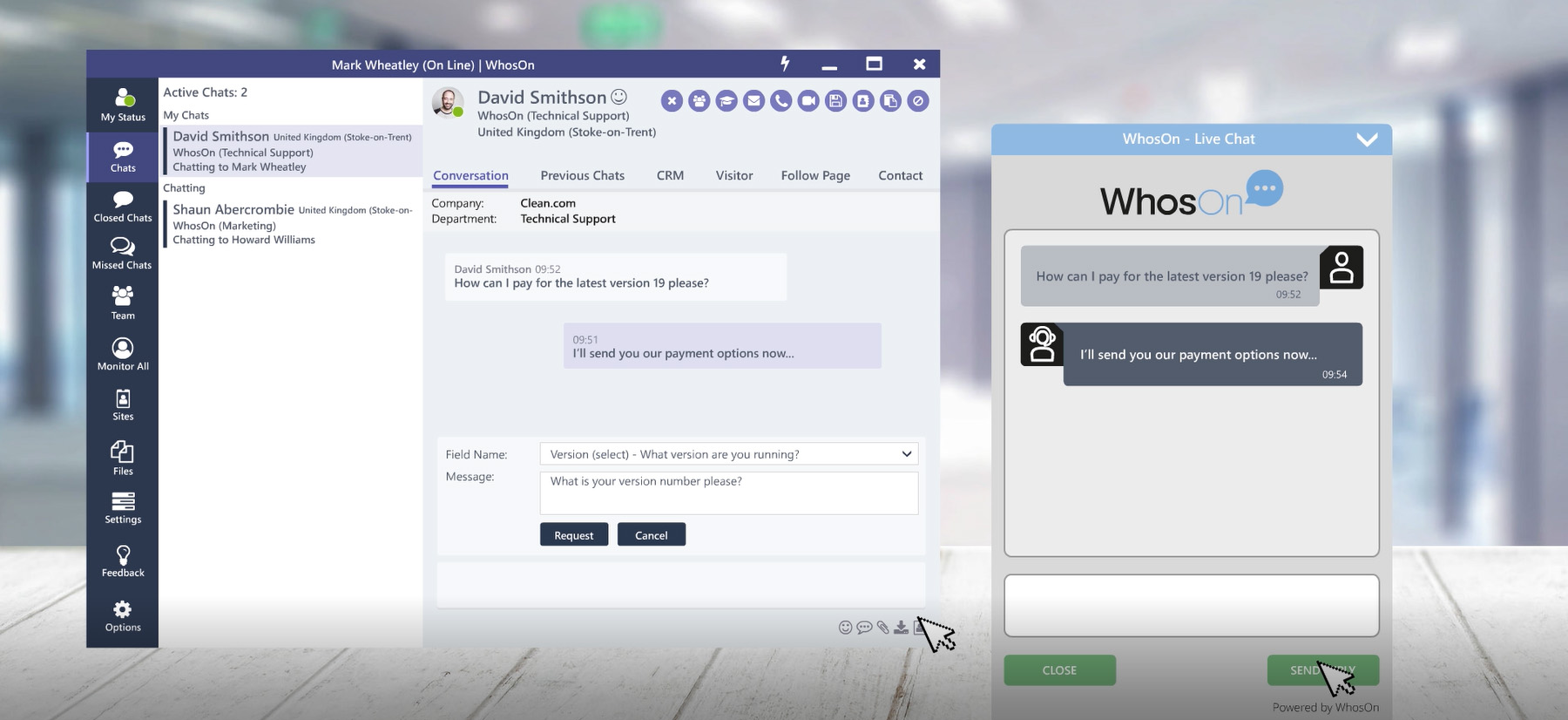Click the lightning bolt icon in title bar

coord(785,64)
